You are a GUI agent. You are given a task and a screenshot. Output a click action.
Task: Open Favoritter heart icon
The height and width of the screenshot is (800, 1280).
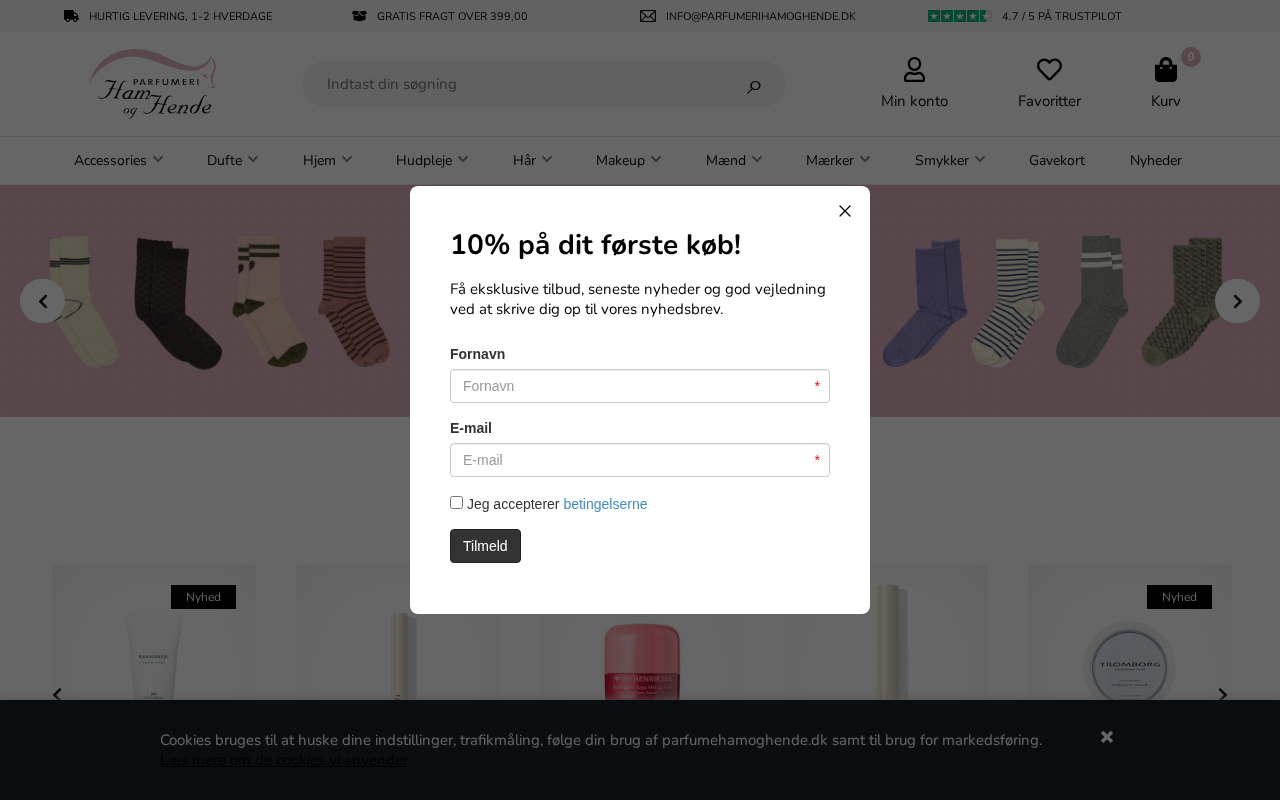tap(1049, 70)
